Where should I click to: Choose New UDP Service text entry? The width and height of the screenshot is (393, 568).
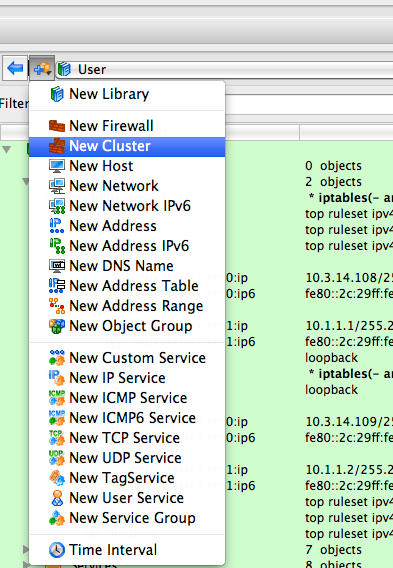coord(125,458)
